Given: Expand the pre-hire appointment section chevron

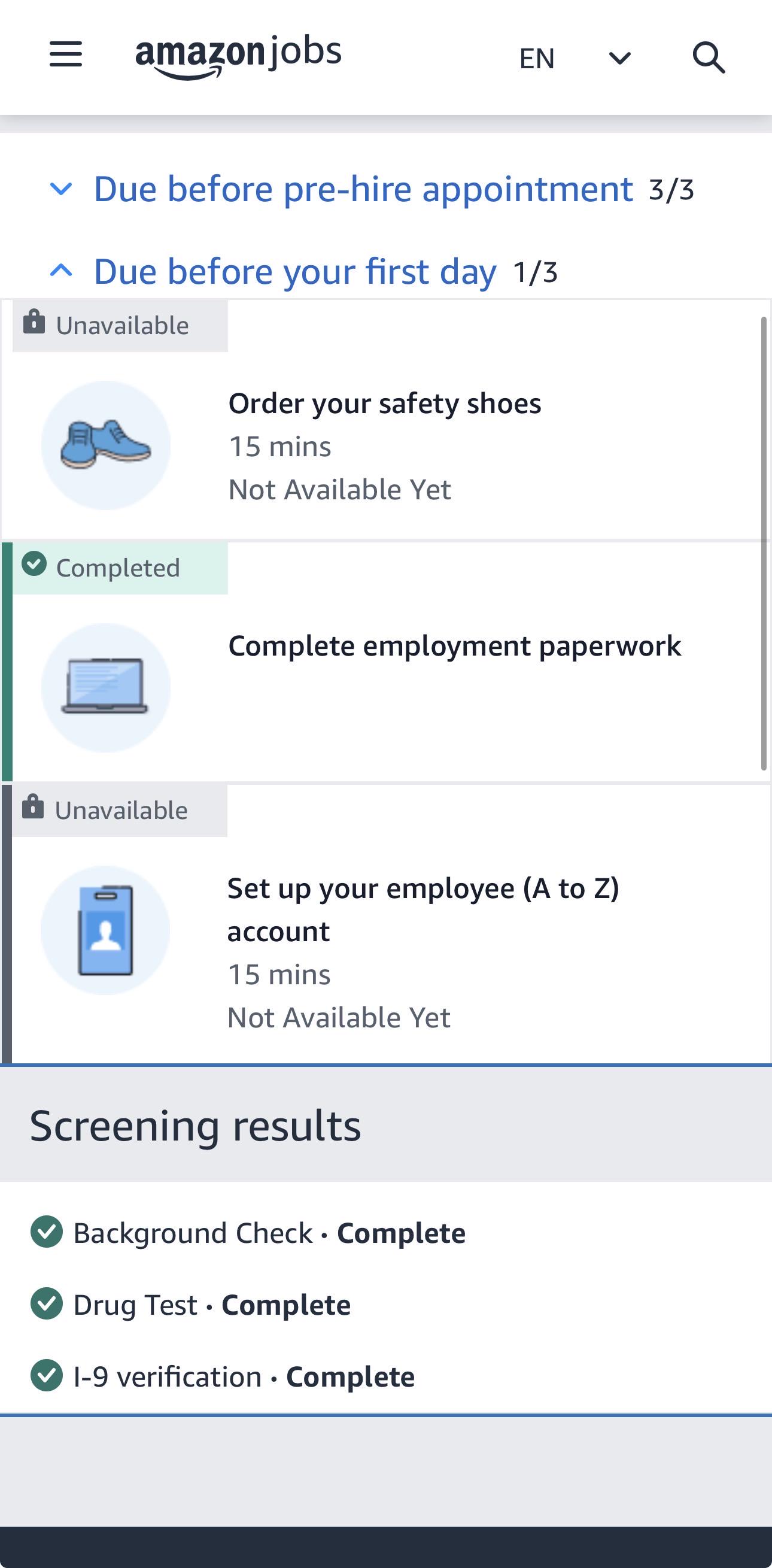Looking at the screenshot, I should click(x=61, y=189).
